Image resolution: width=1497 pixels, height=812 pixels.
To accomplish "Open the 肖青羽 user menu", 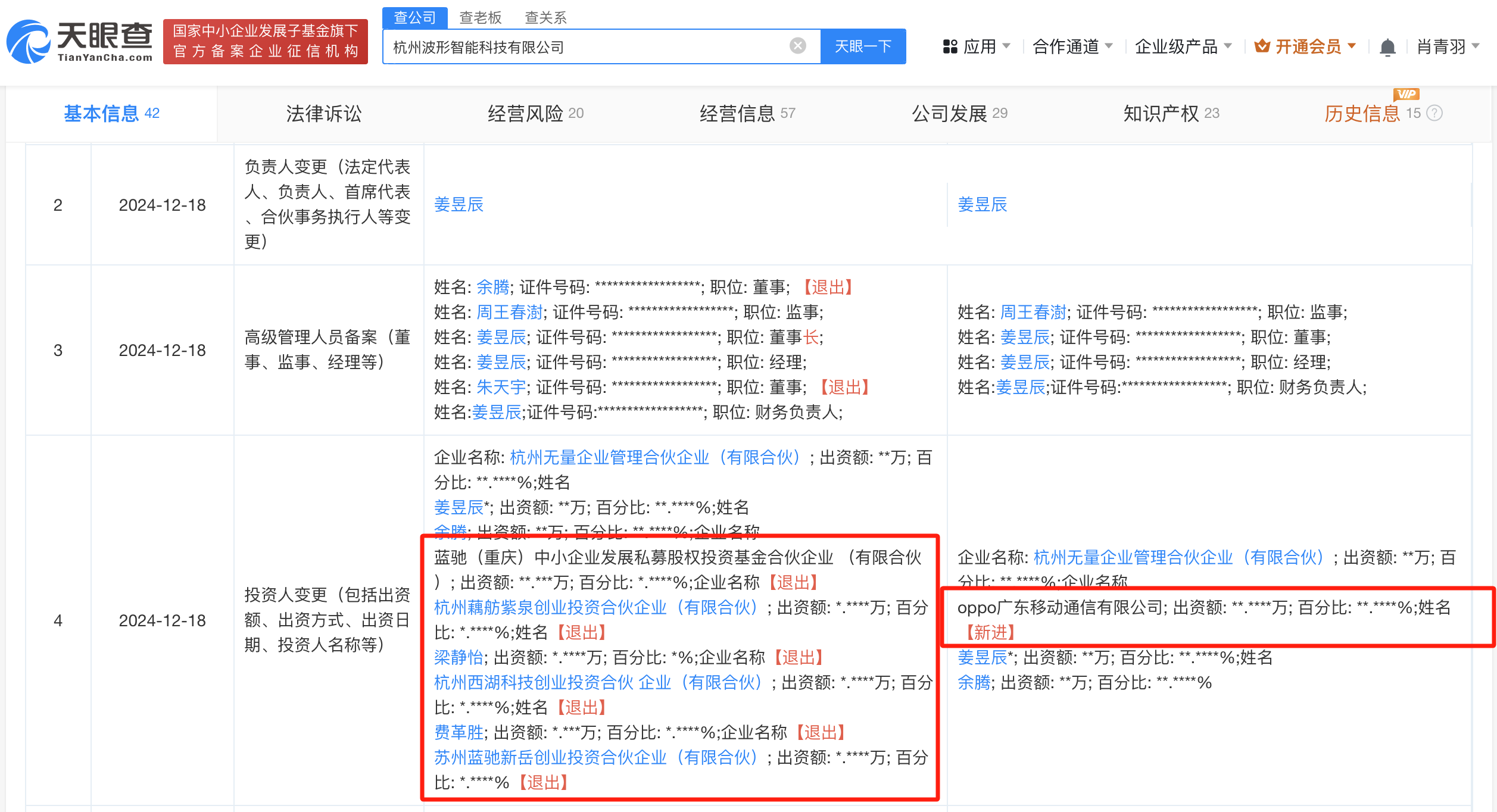I will (1448, 46).
